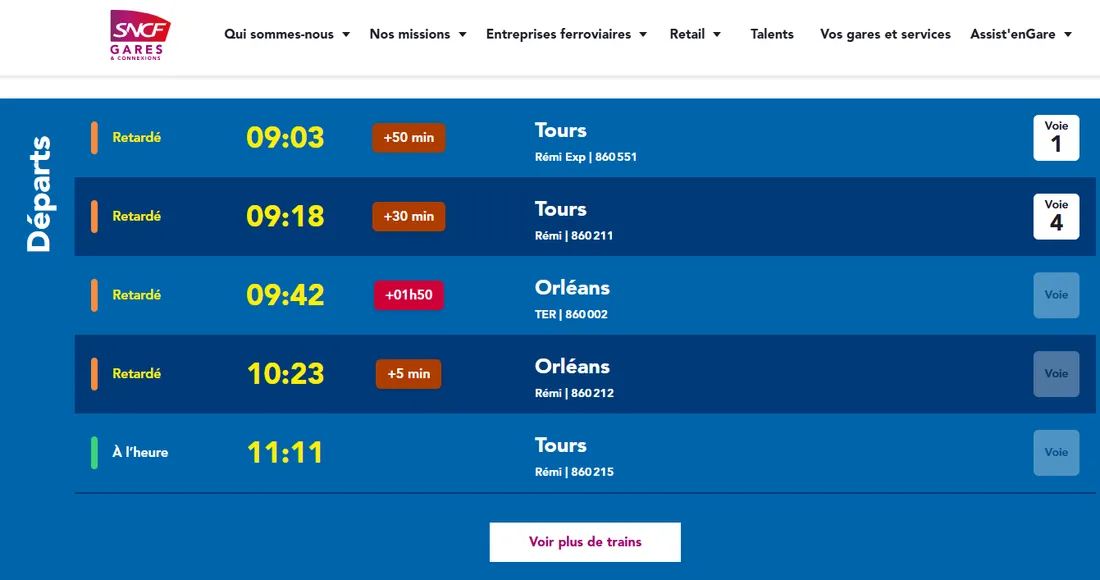1100x580 pixels.
Task: Click the Voir plus de trains button
Action: pyautogui.click(x=584, y=541)
